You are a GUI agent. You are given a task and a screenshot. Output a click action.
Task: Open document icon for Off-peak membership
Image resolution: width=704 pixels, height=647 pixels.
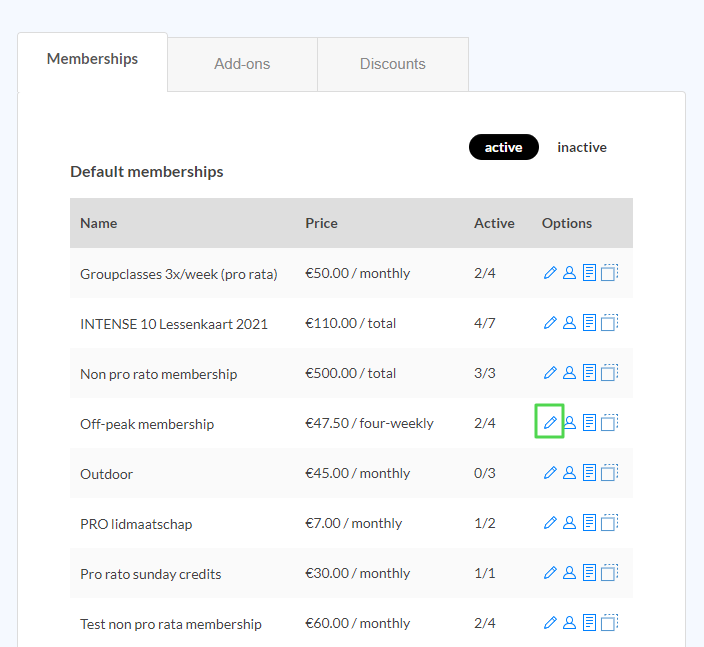589,423
